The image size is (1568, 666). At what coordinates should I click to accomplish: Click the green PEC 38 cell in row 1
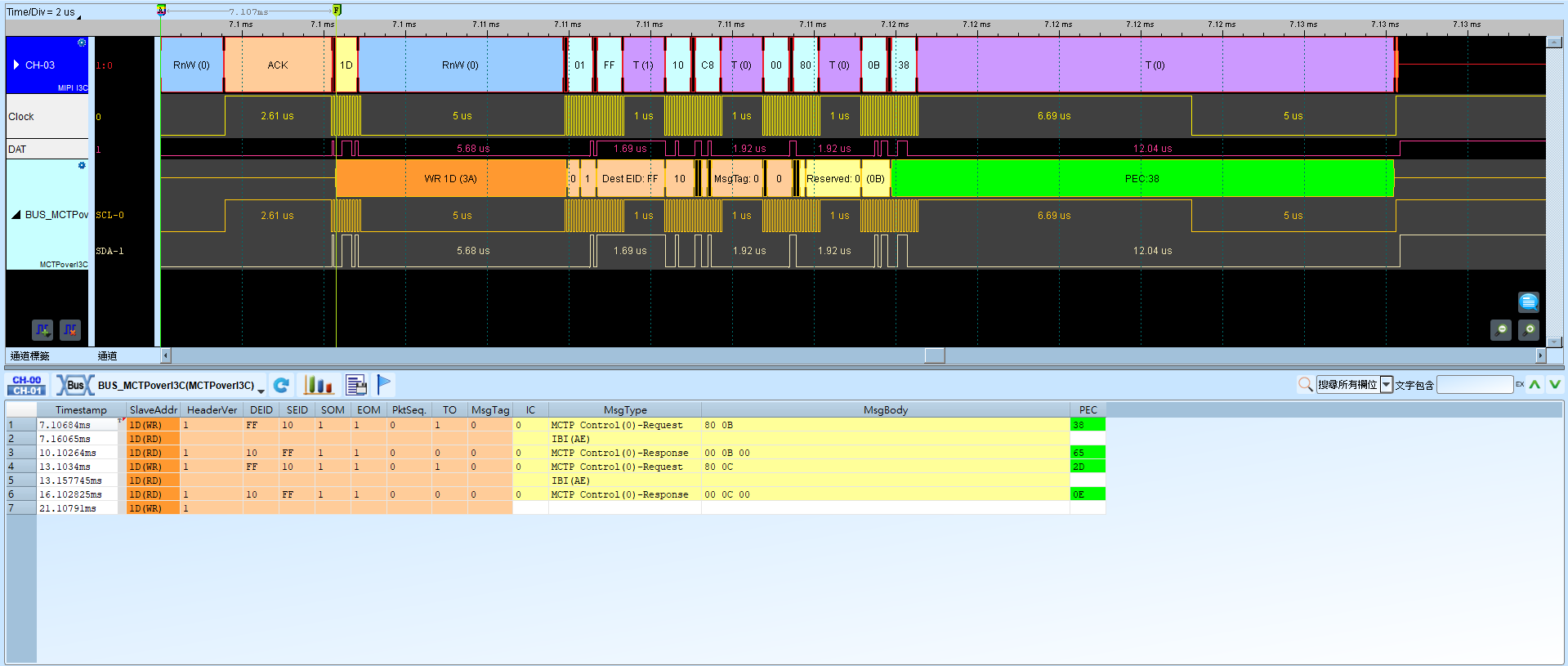1088,425
